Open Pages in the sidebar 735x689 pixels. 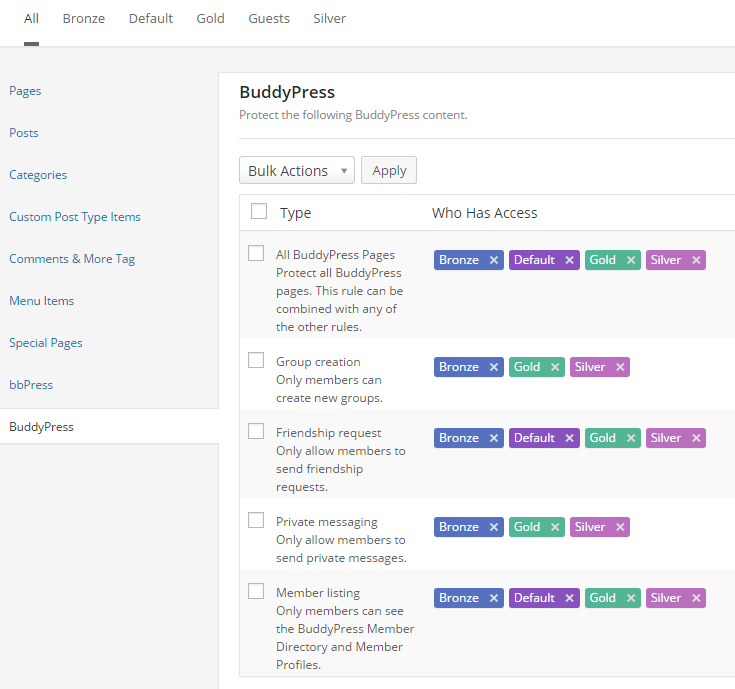[x=25, y=91]
